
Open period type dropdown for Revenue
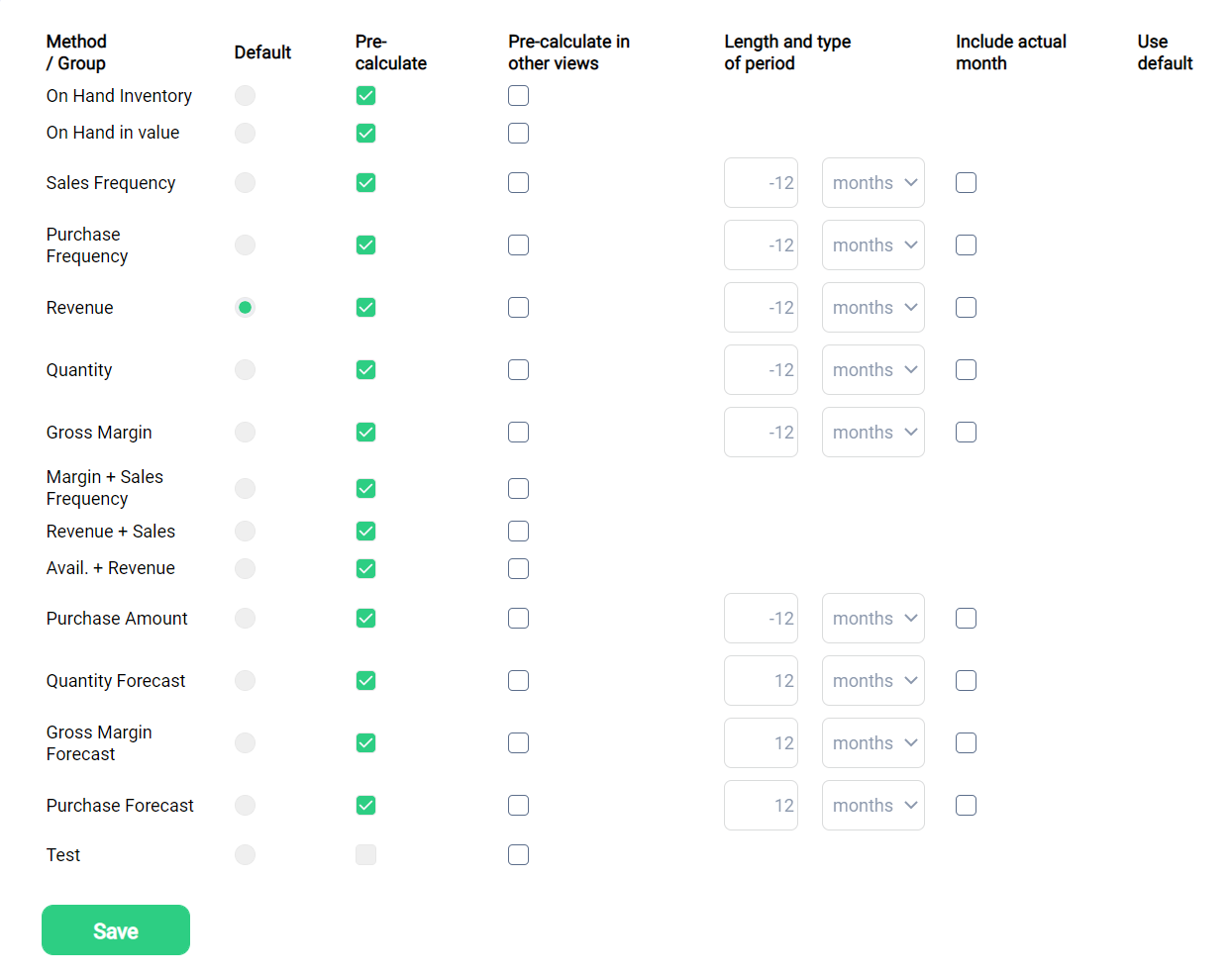pyautogui.click(x=873, y=308)
